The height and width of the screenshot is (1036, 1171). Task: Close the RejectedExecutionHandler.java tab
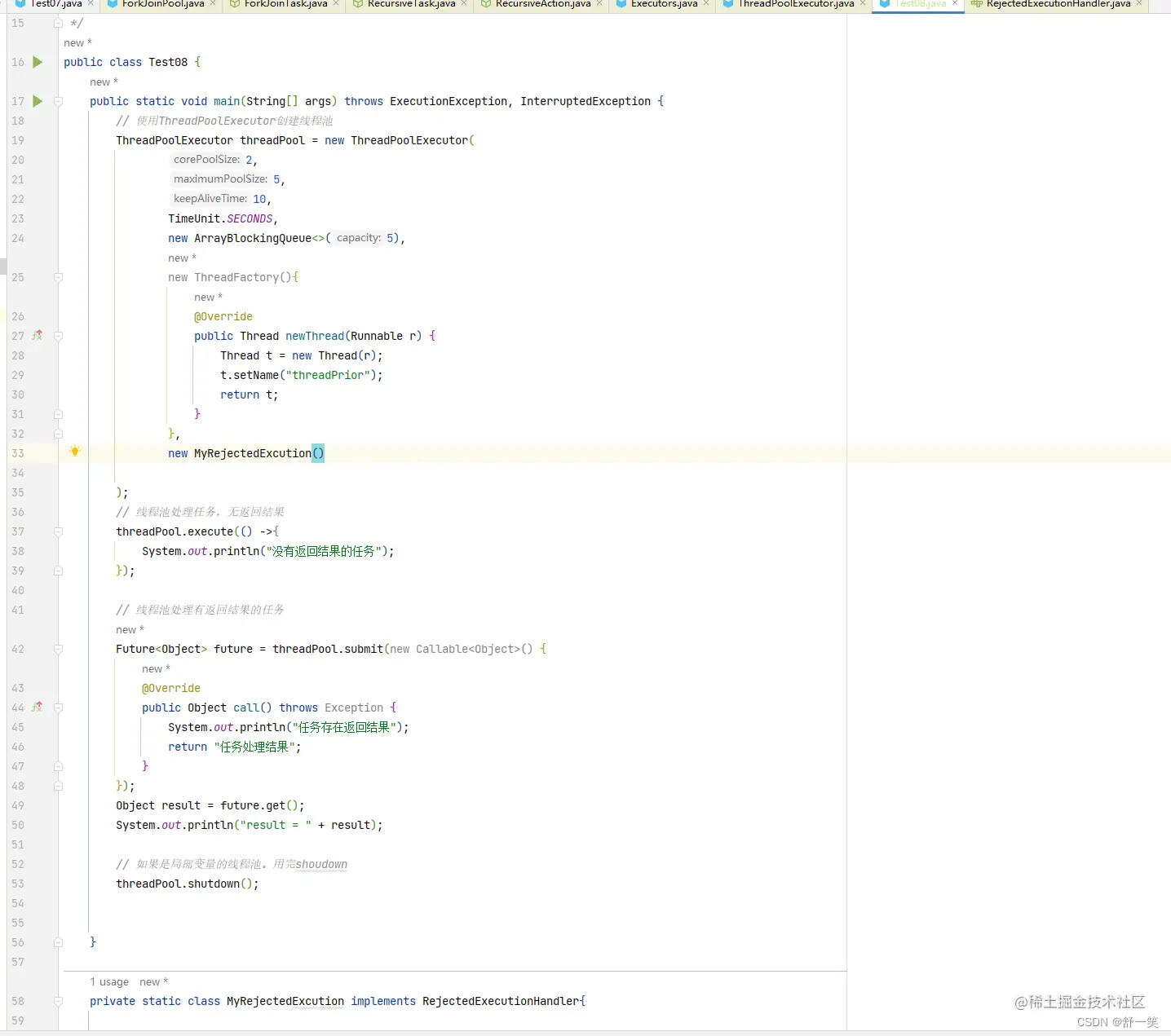[1139, 4]
